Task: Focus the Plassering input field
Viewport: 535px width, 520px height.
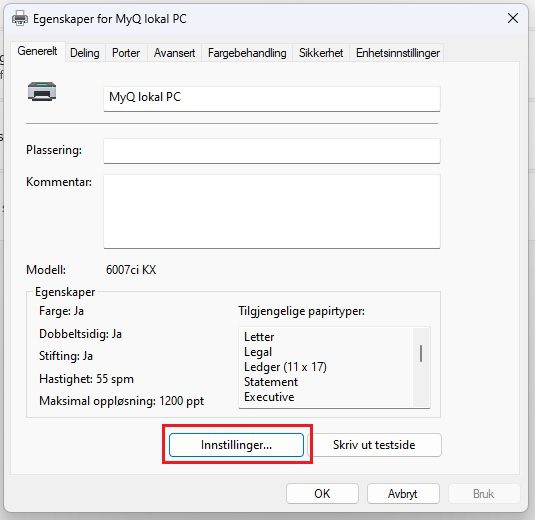Action: 272,151
